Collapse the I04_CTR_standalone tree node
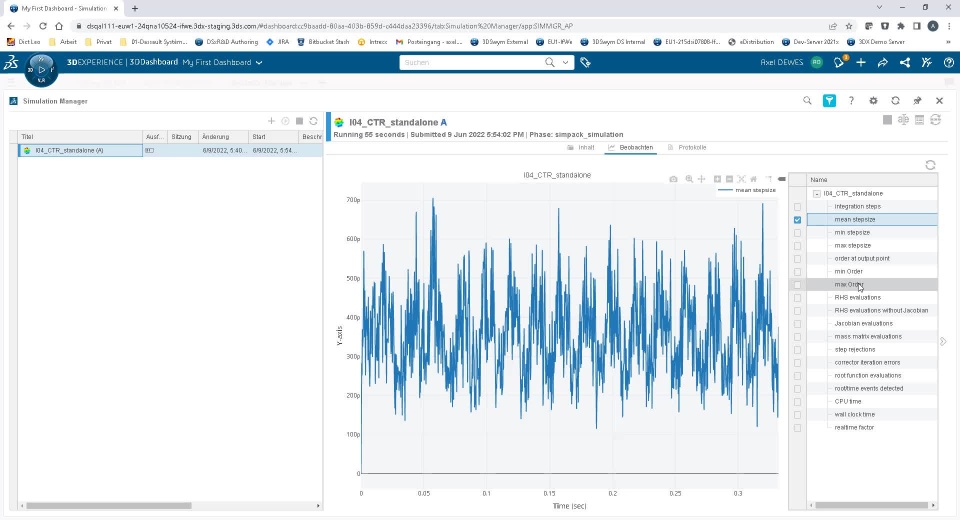This screenshot has width=960, height=520. coord(817,194)
